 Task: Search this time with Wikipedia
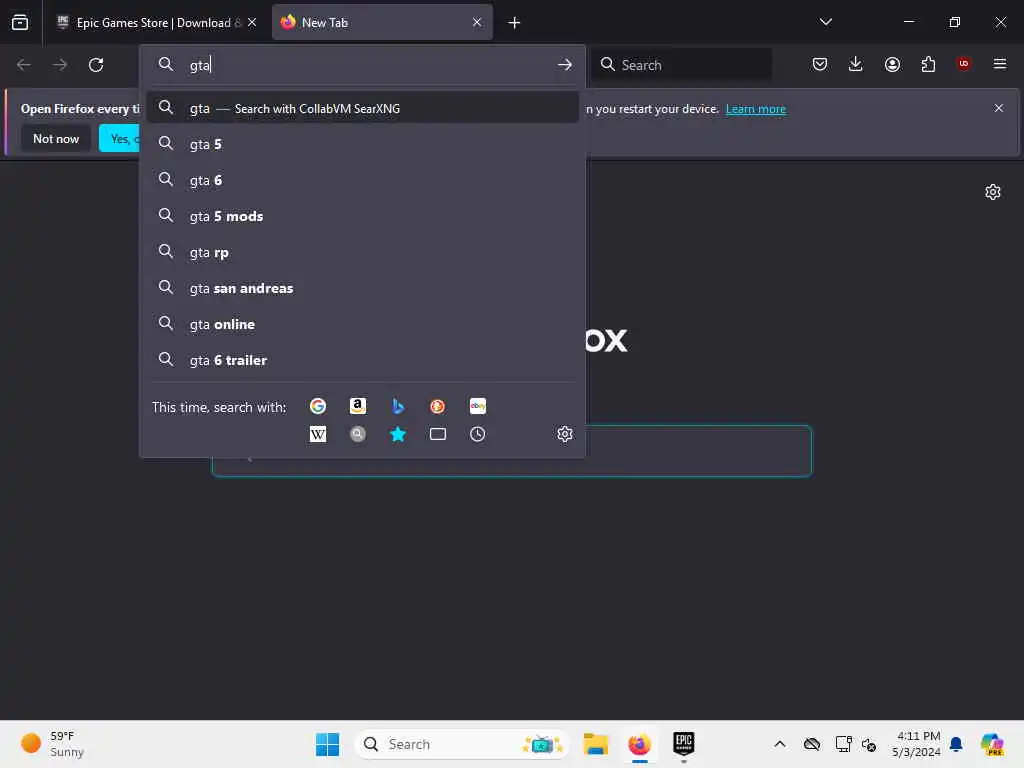pyautogui.click(x=318, y=434)
